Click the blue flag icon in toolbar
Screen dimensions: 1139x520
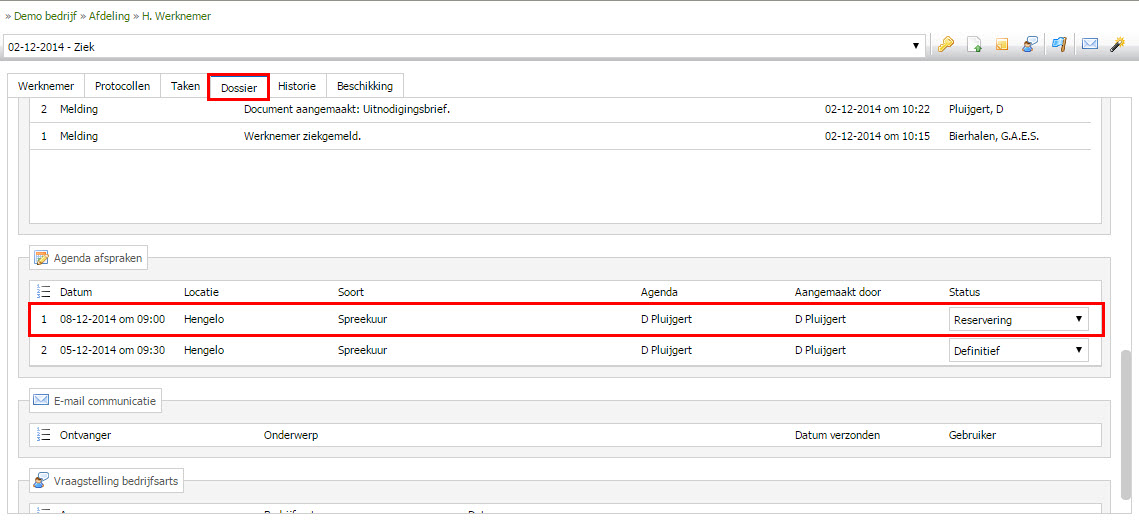1059,45
